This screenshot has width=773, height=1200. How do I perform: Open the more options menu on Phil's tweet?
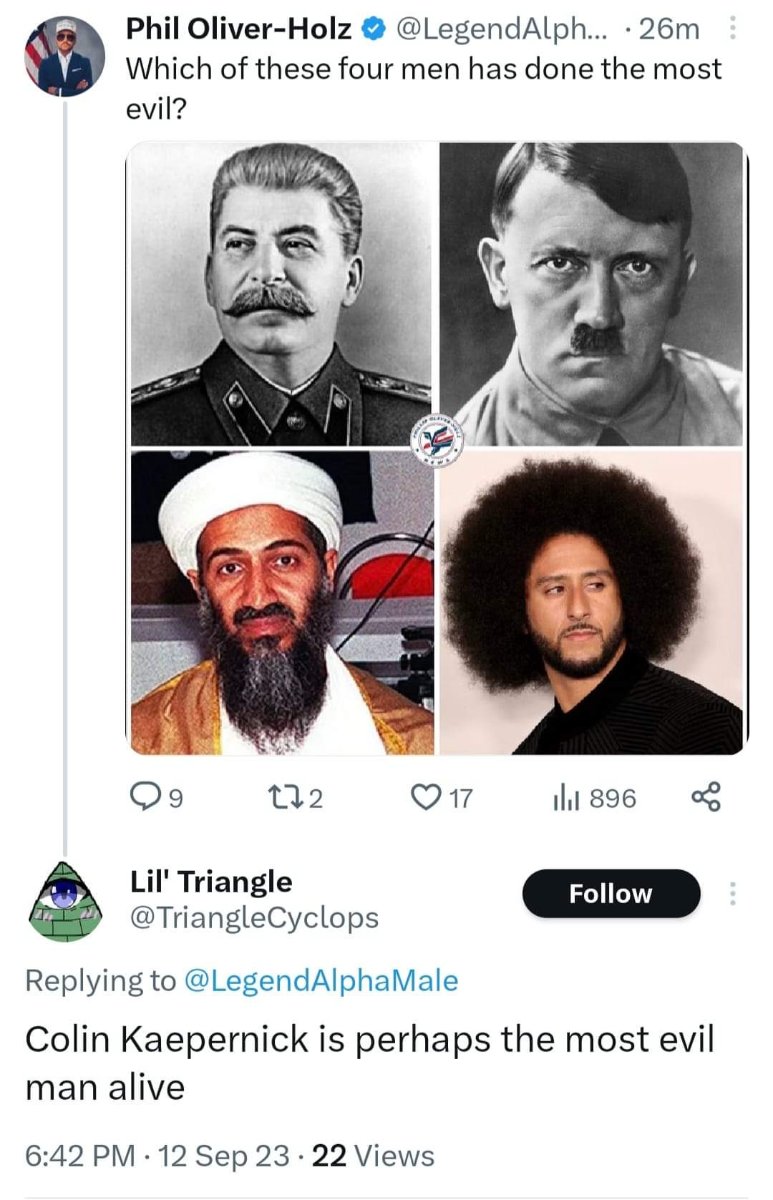pyautogui.click(x=733, y=31)
